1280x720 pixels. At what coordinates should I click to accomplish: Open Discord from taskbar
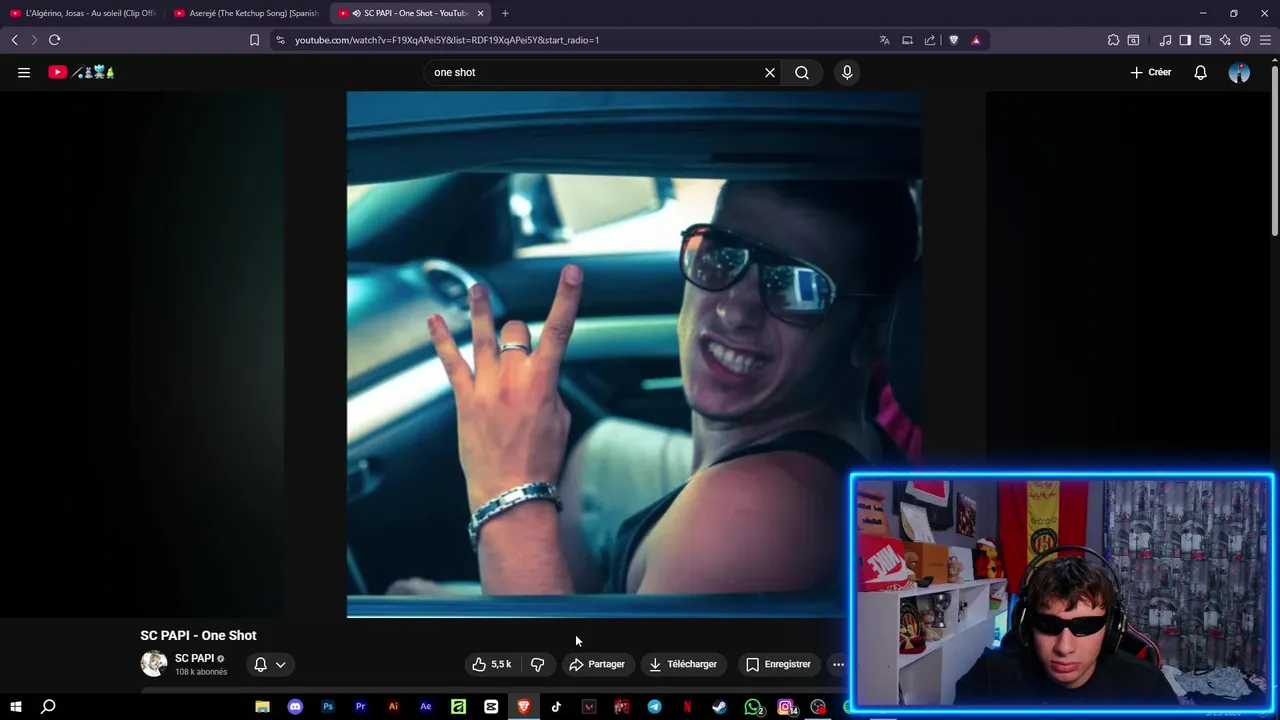(295, 707)
